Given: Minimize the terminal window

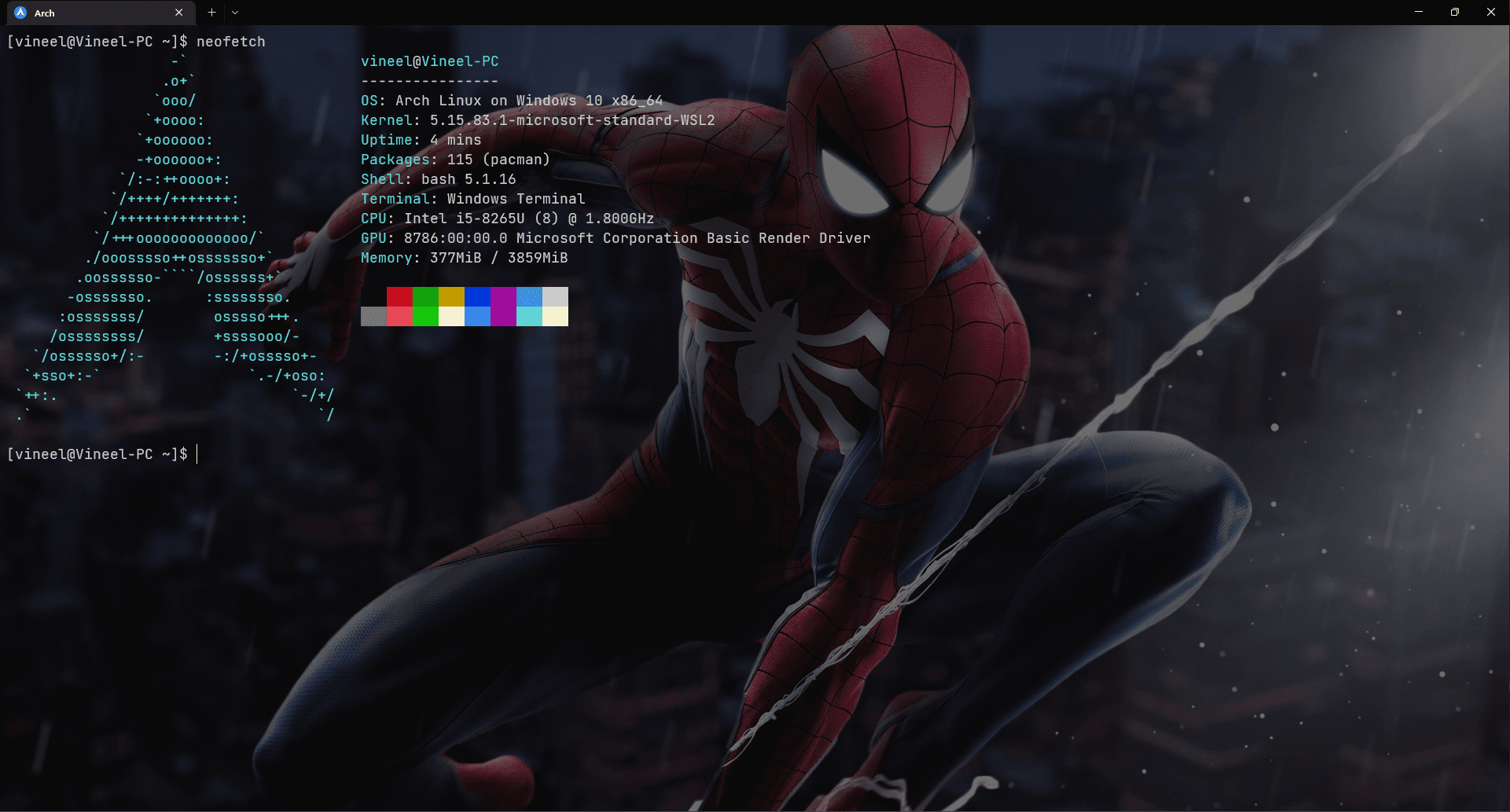Looking at the screenshot, I should pos(1419,12).
